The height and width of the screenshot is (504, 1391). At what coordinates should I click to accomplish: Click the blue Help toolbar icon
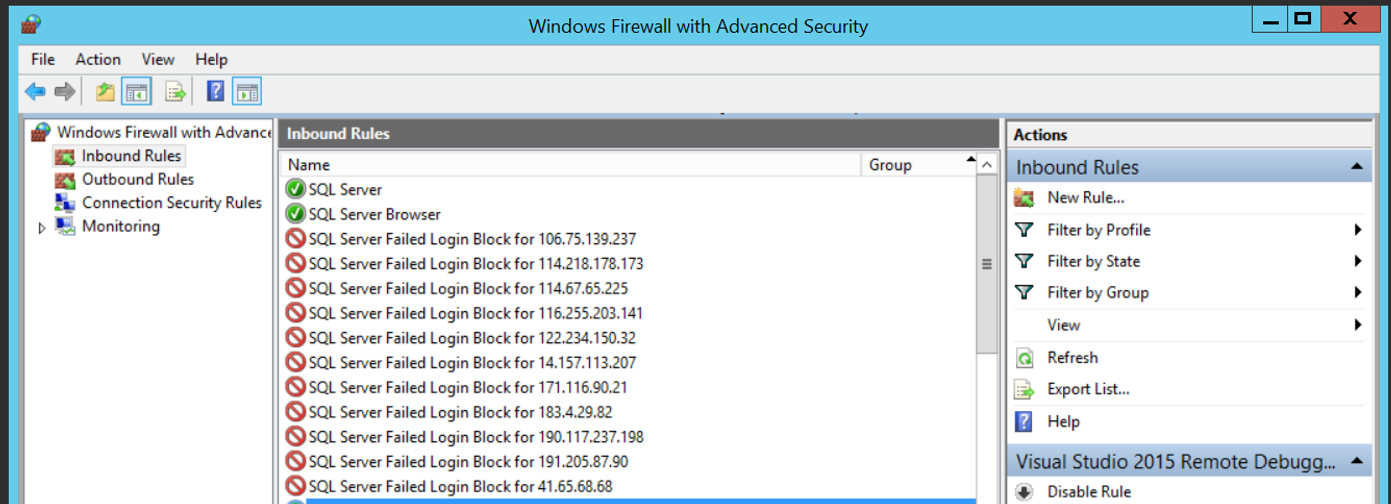click(215, 92)
